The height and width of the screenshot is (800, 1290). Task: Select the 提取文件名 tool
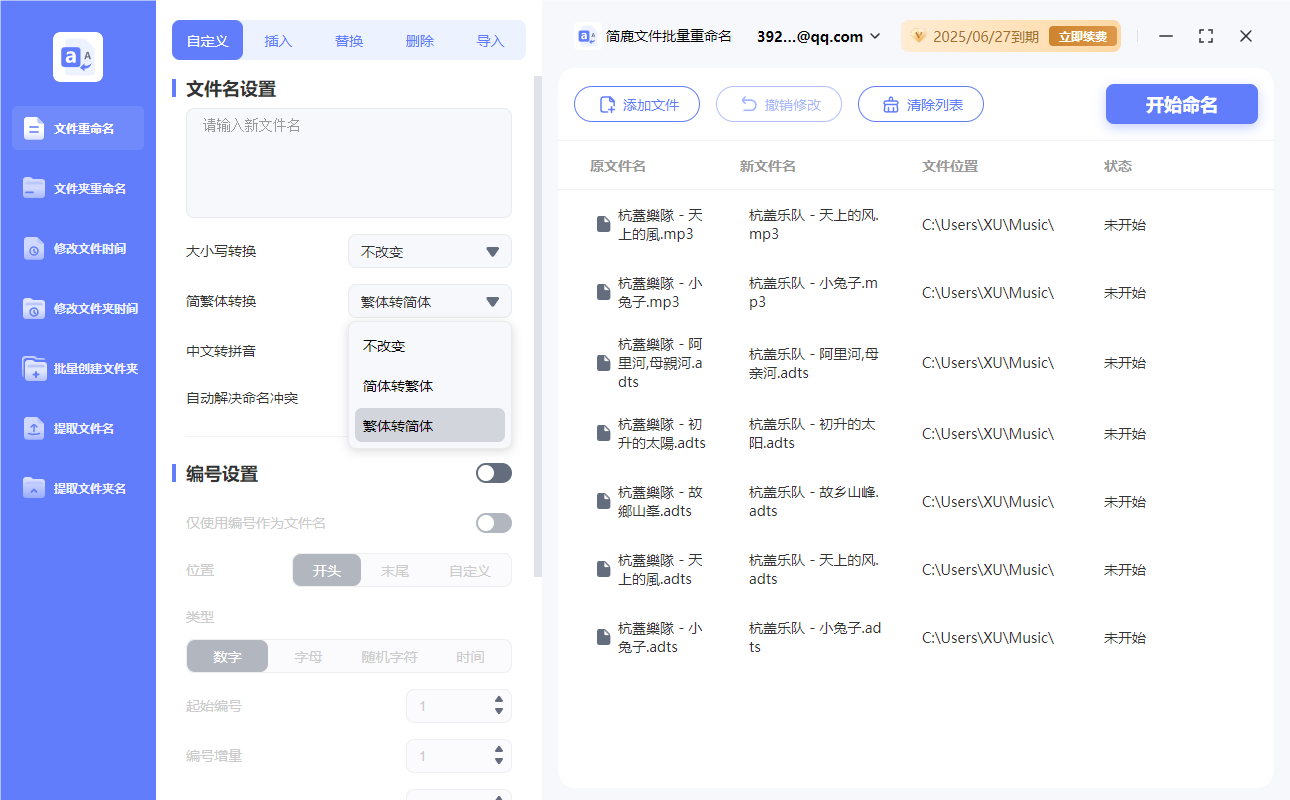click(x=76, y=428)
